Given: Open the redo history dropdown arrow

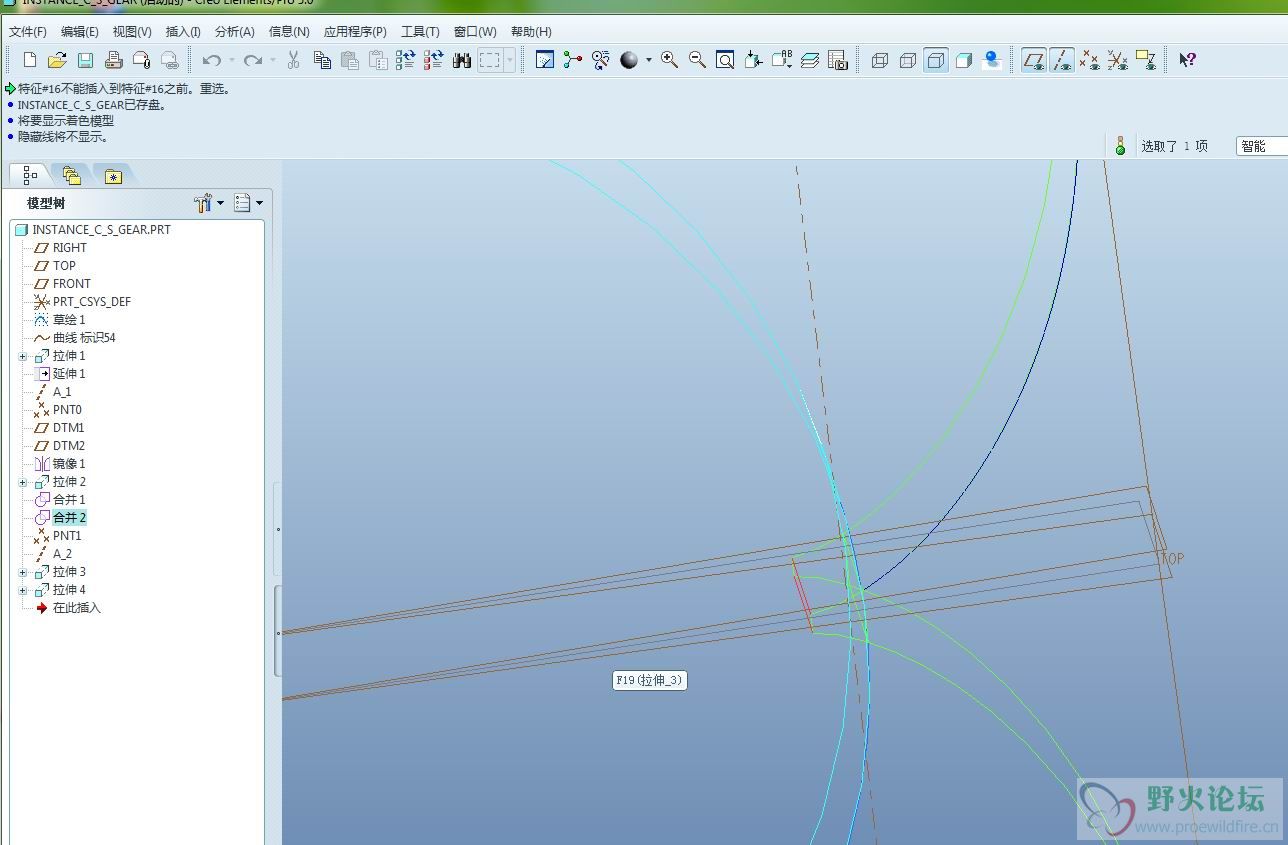Looking at the screenshot, I should (274, 60).
